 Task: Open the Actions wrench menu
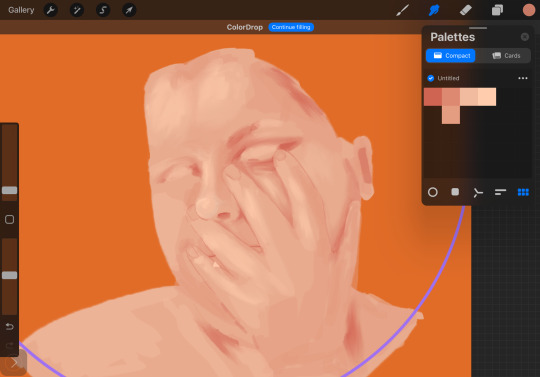tap(51, 10)
